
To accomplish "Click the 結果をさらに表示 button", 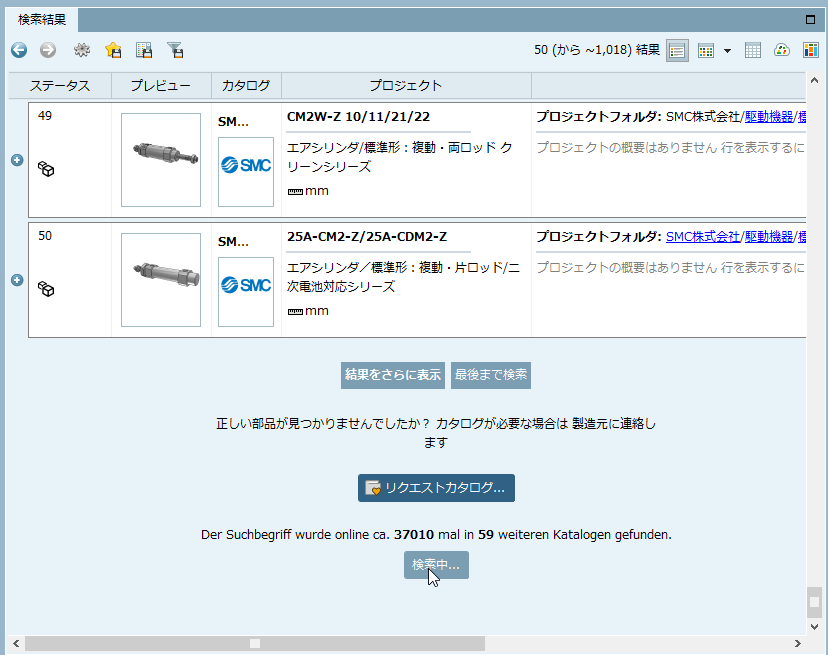I will coord(393,375).
